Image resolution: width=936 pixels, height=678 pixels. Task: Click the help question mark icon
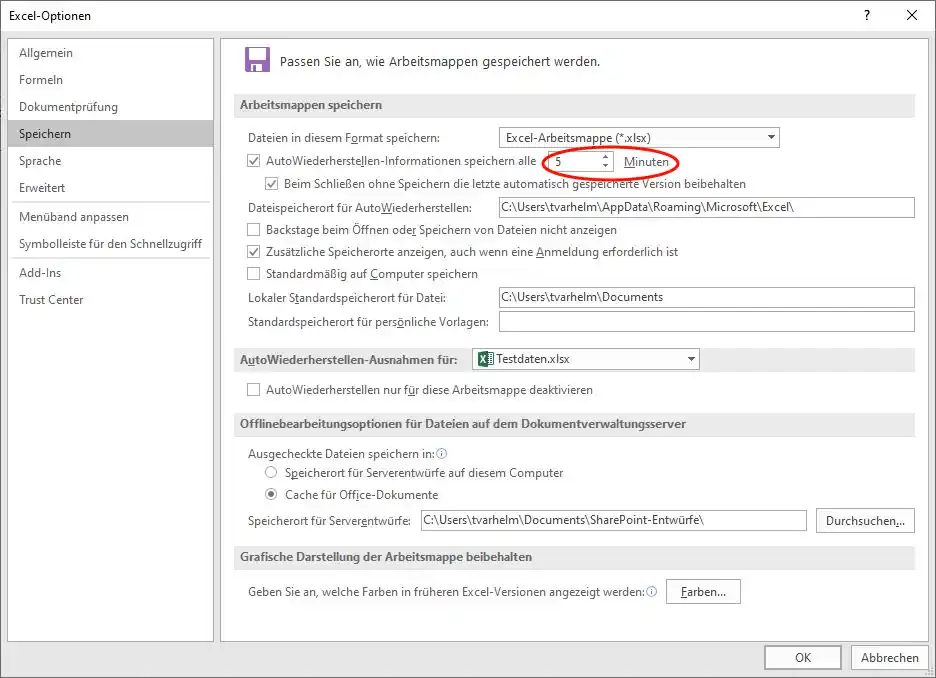(x=866, y=15)
